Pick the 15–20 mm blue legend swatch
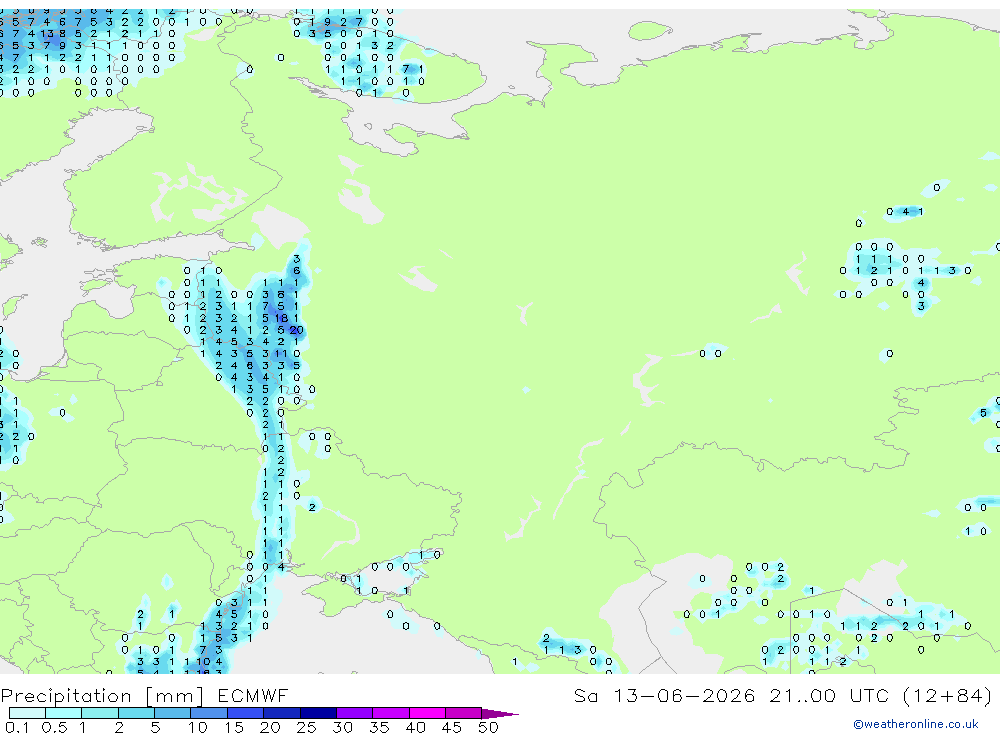The height and width of the screenshot is (733, 1000). click(x=245, y=713)
